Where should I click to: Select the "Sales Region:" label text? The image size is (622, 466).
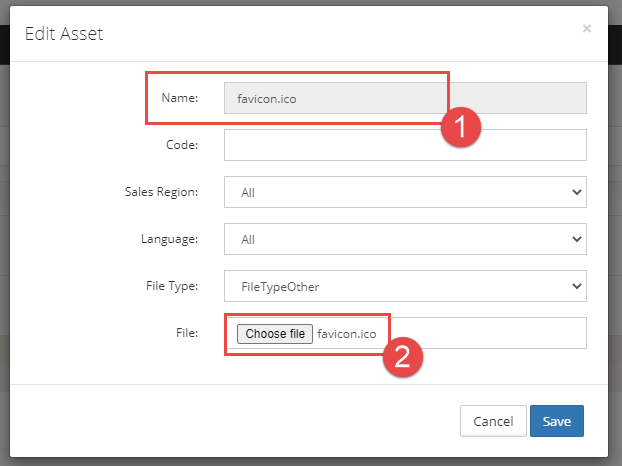(x=164, y=192)
